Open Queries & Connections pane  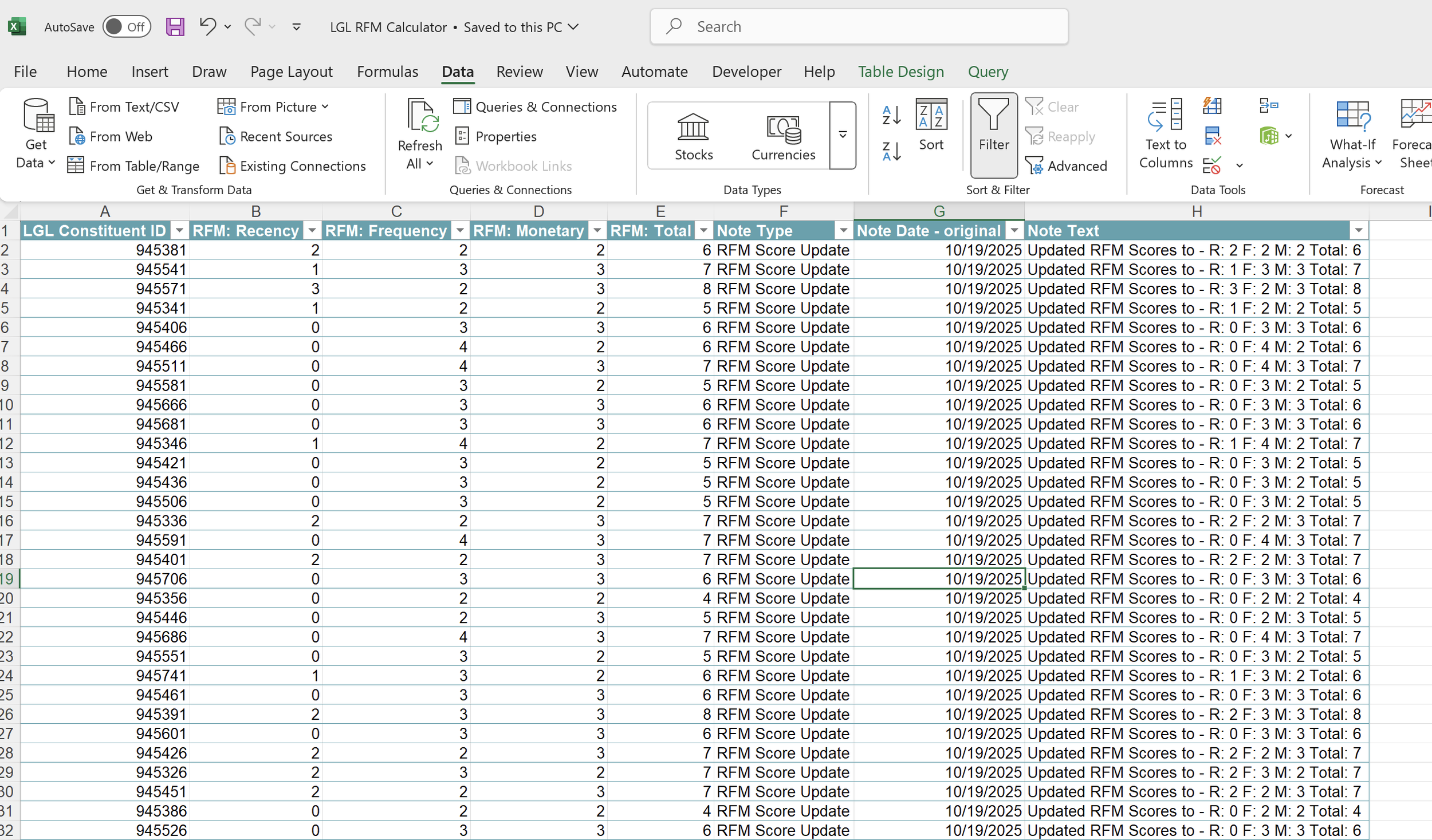tap(535, 107)
